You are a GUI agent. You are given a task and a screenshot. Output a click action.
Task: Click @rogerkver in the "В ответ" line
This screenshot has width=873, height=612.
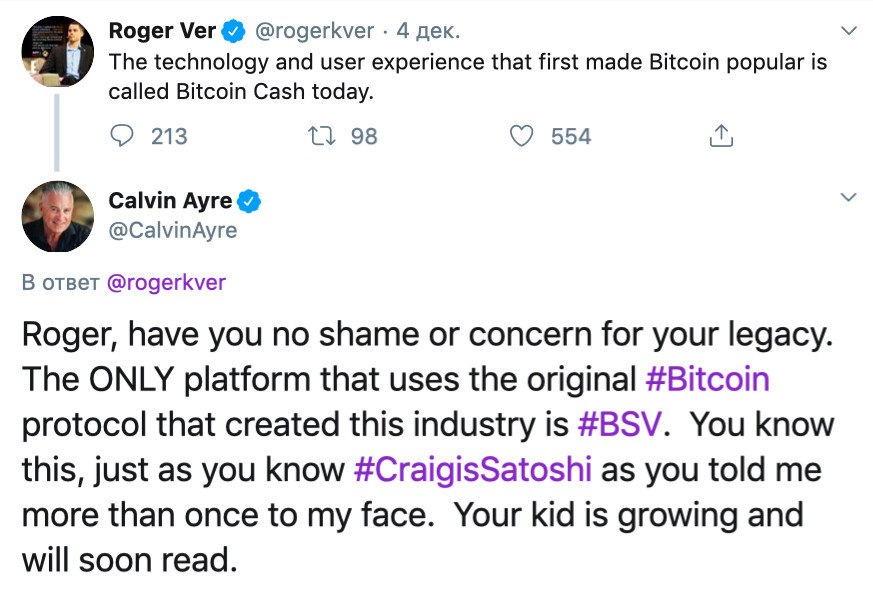pyautogui.click(x=166, y=283)
